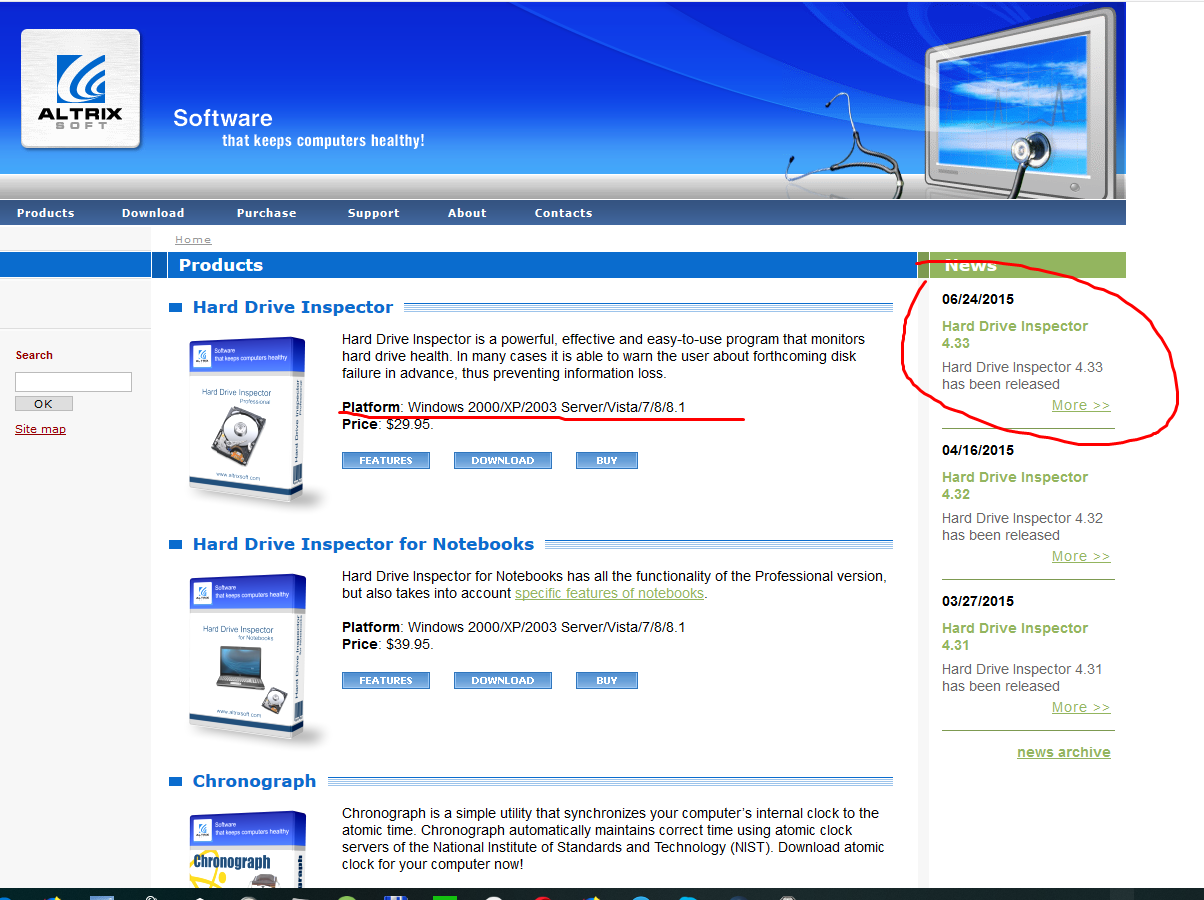This screenshot has height=900, width=1204.
Task: Open Hard Drive Inspector for Notebooks heading
Action: click(x=363, y=544)
